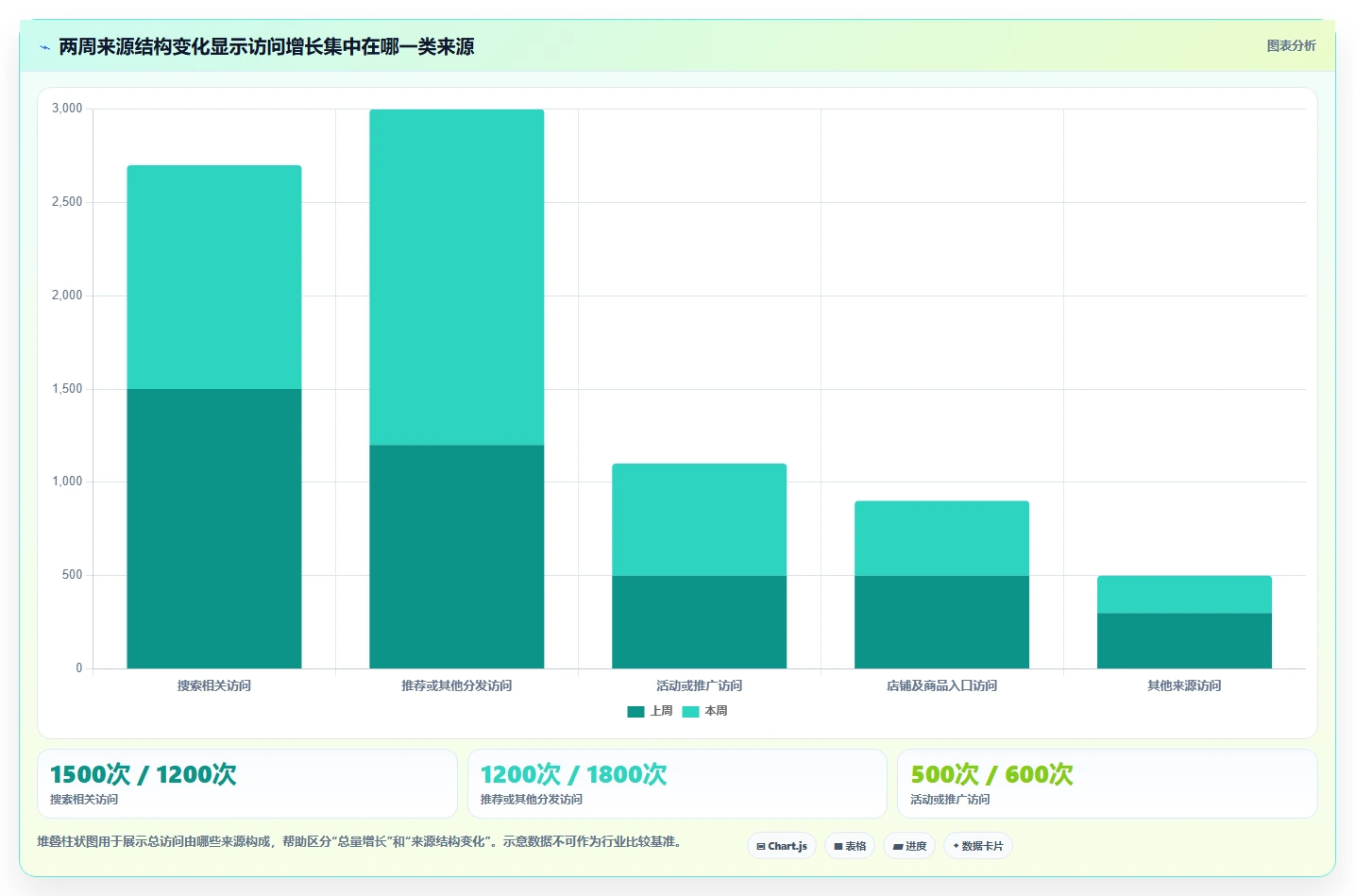Click the 推荐或其他分发访问 axis label
Screen dimensions: 1355x896
457,685
